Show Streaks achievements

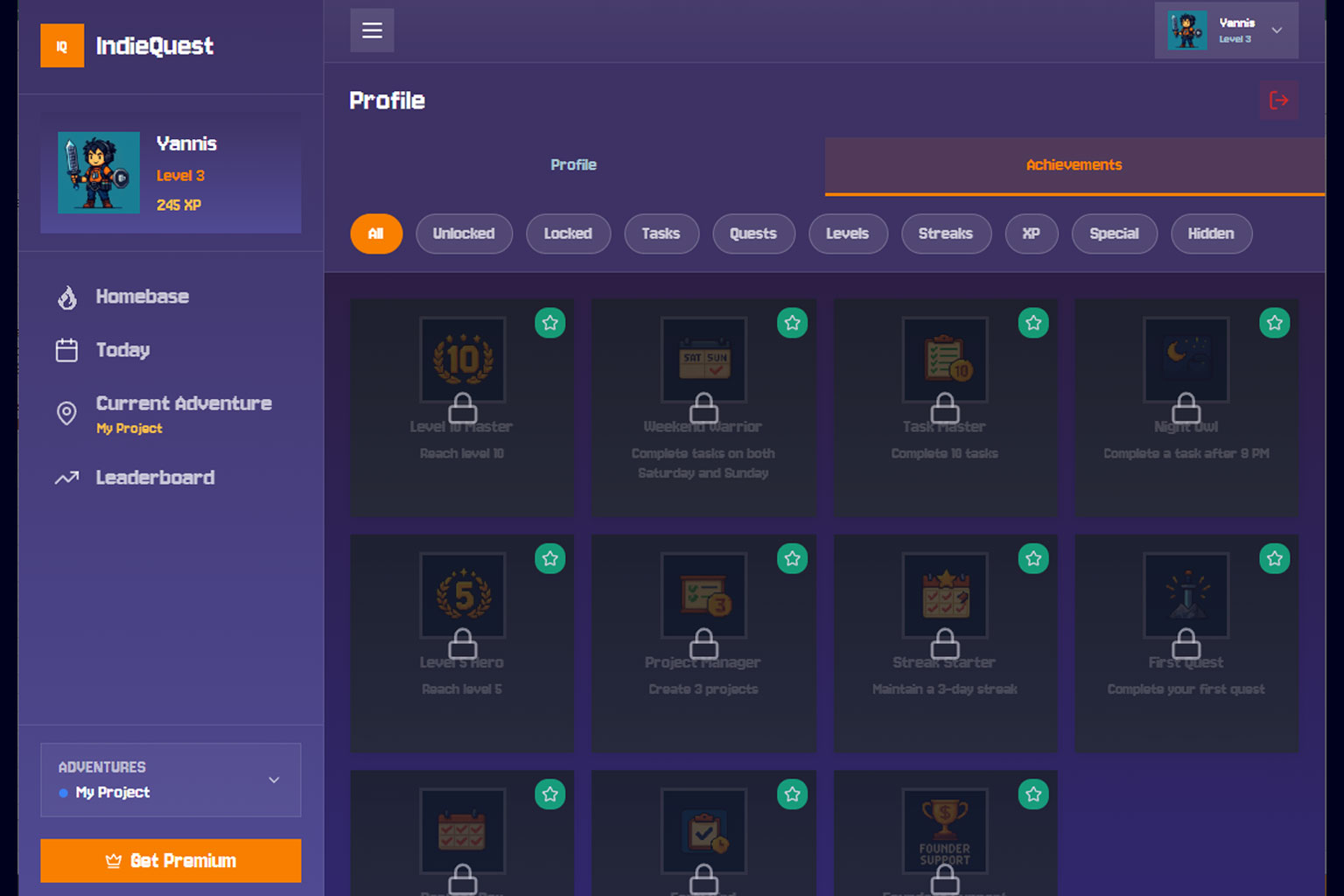click(x=946, y=234)
